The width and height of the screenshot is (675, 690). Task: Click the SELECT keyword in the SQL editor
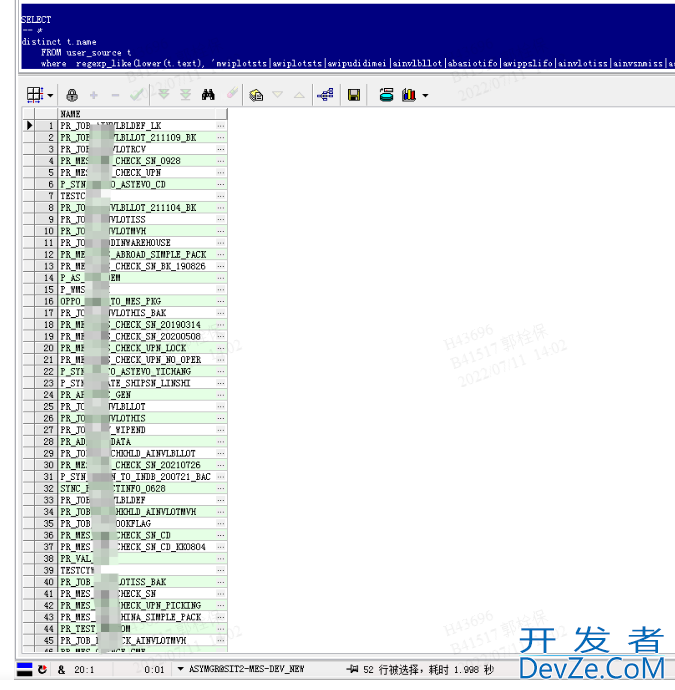click(36, 19)
